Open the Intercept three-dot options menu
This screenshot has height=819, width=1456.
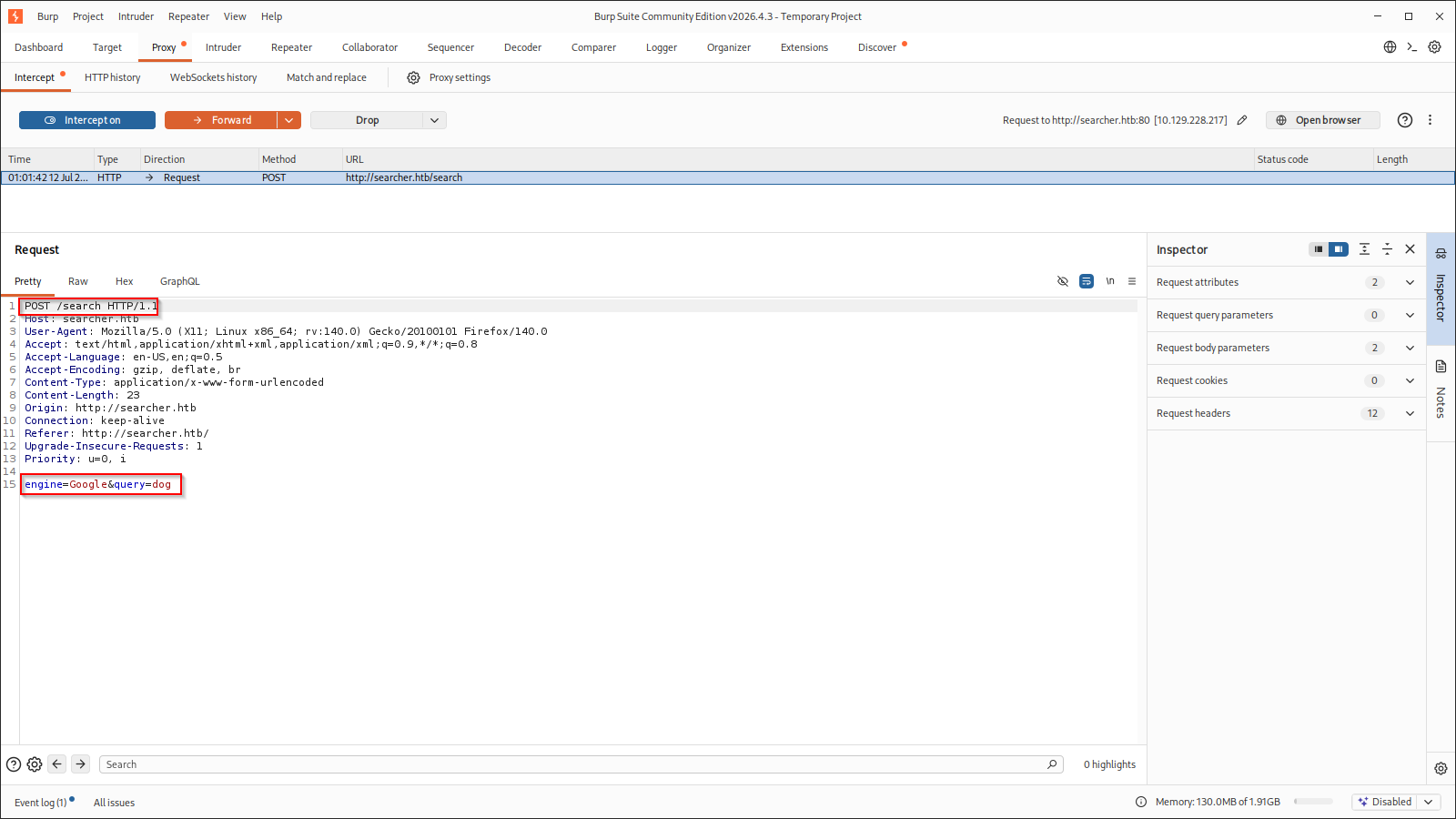[x=1431, y=120]
